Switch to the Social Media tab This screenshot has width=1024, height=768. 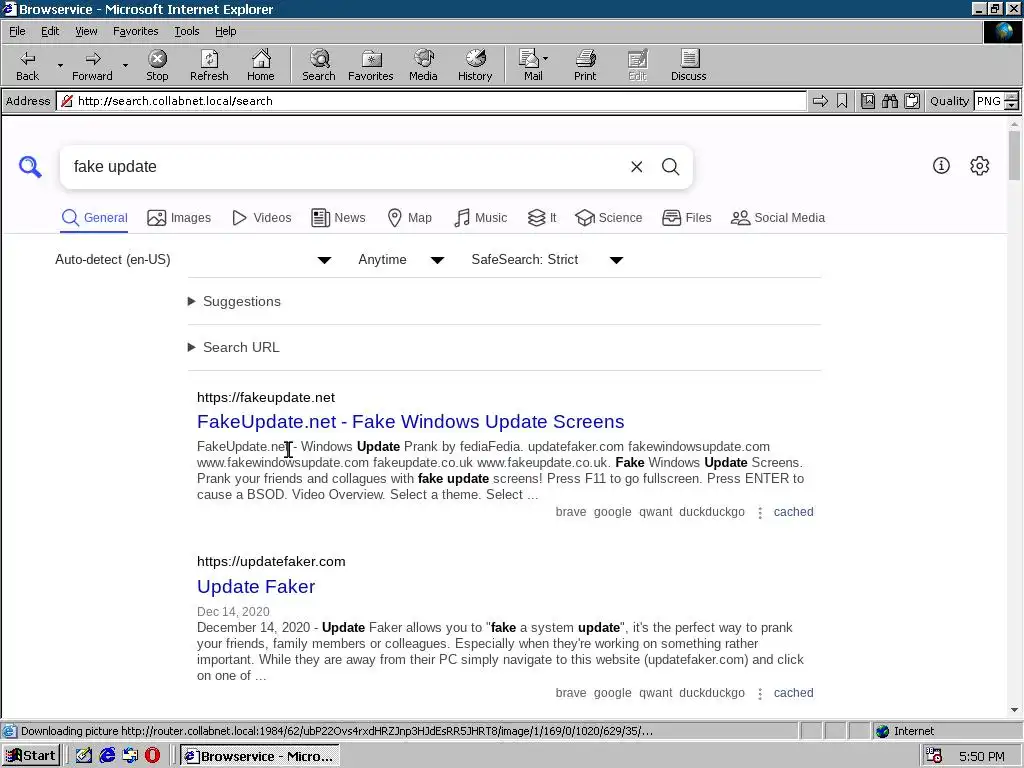[x=778, y=218]
